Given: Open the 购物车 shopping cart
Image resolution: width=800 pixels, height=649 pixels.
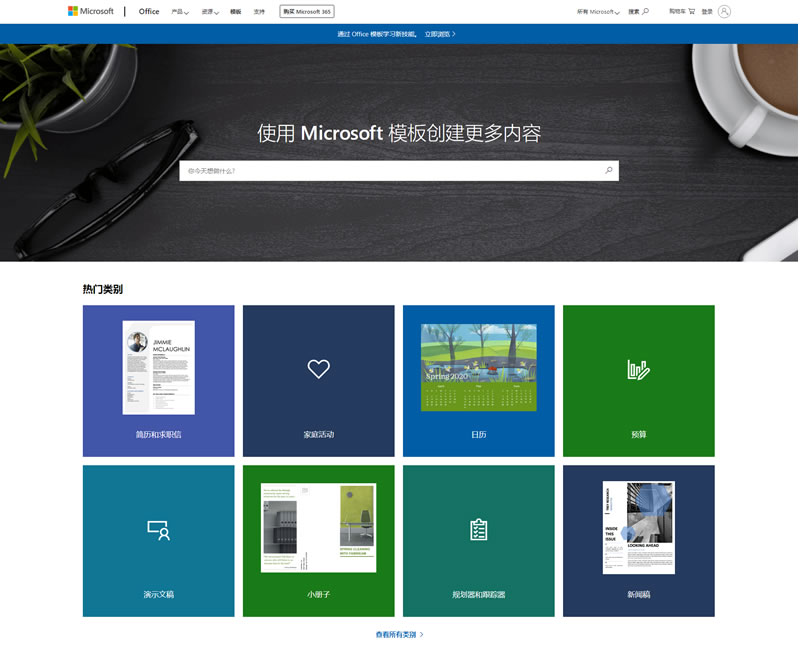Looking at the screenshot, I should (682, 11).
